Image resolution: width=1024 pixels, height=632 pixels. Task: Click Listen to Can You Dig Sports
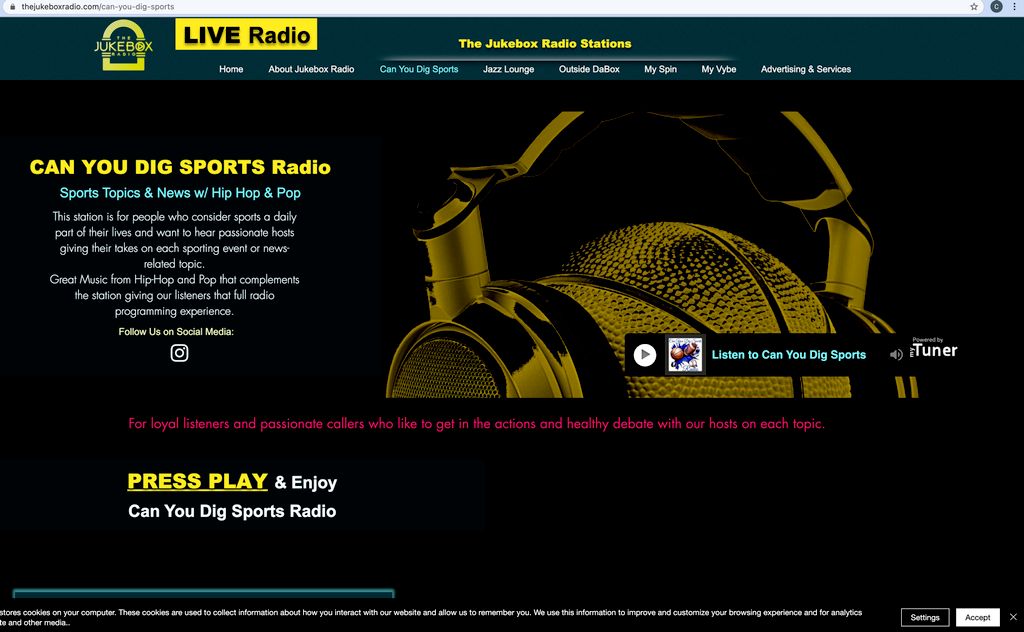(x=788, y=355)
